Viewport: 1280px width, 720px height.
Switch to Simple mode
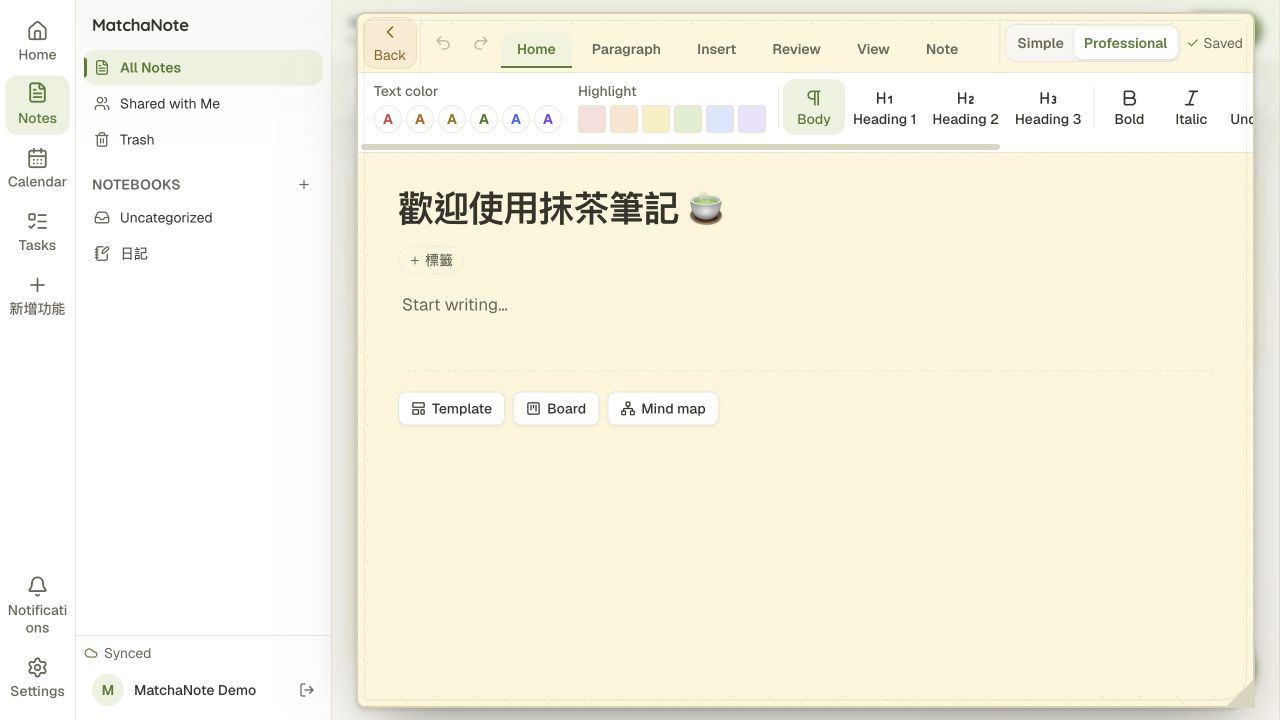click(1040, 43)
